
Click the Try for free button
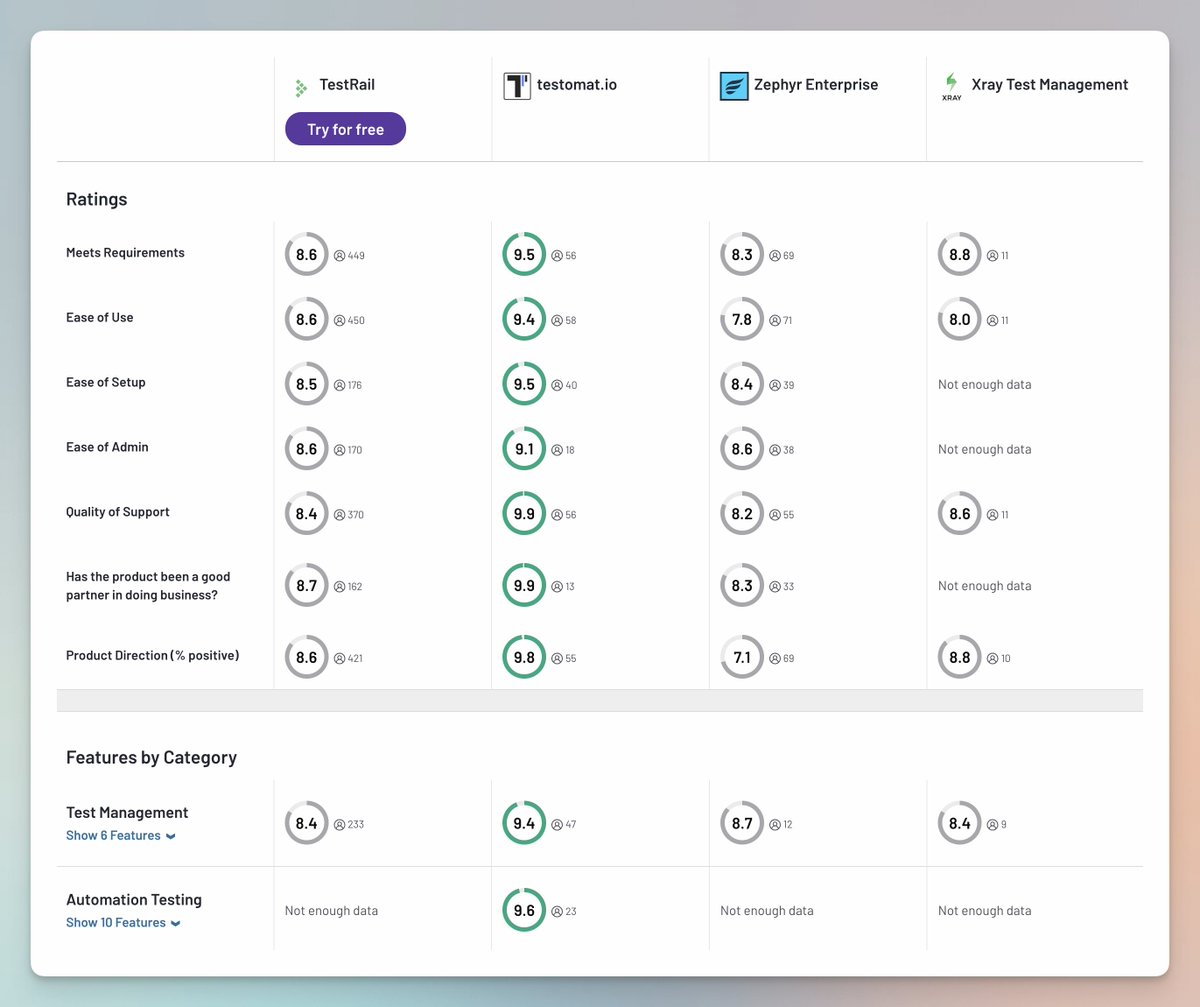point(346,129)
